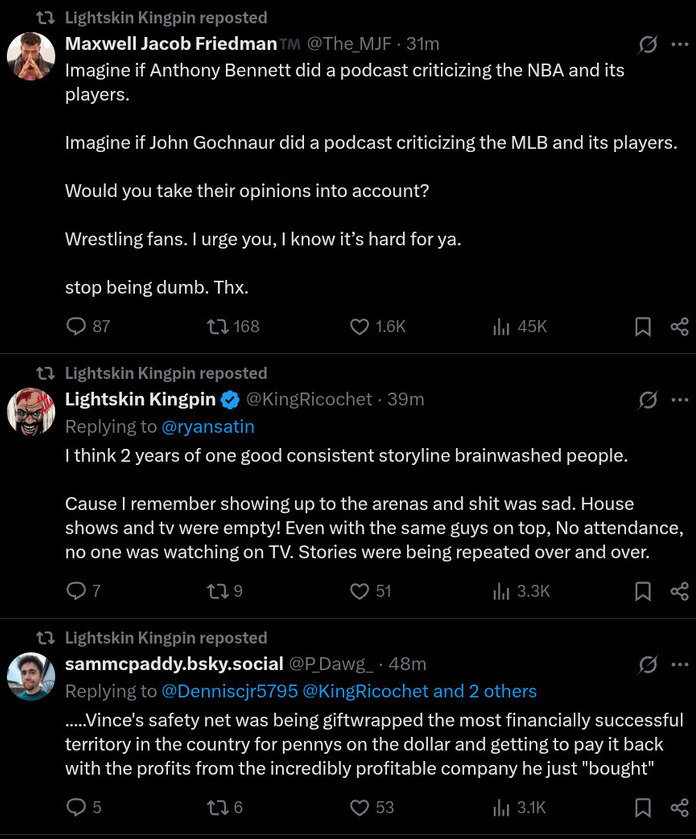Open Grok icon on MJF tweet

648,44
